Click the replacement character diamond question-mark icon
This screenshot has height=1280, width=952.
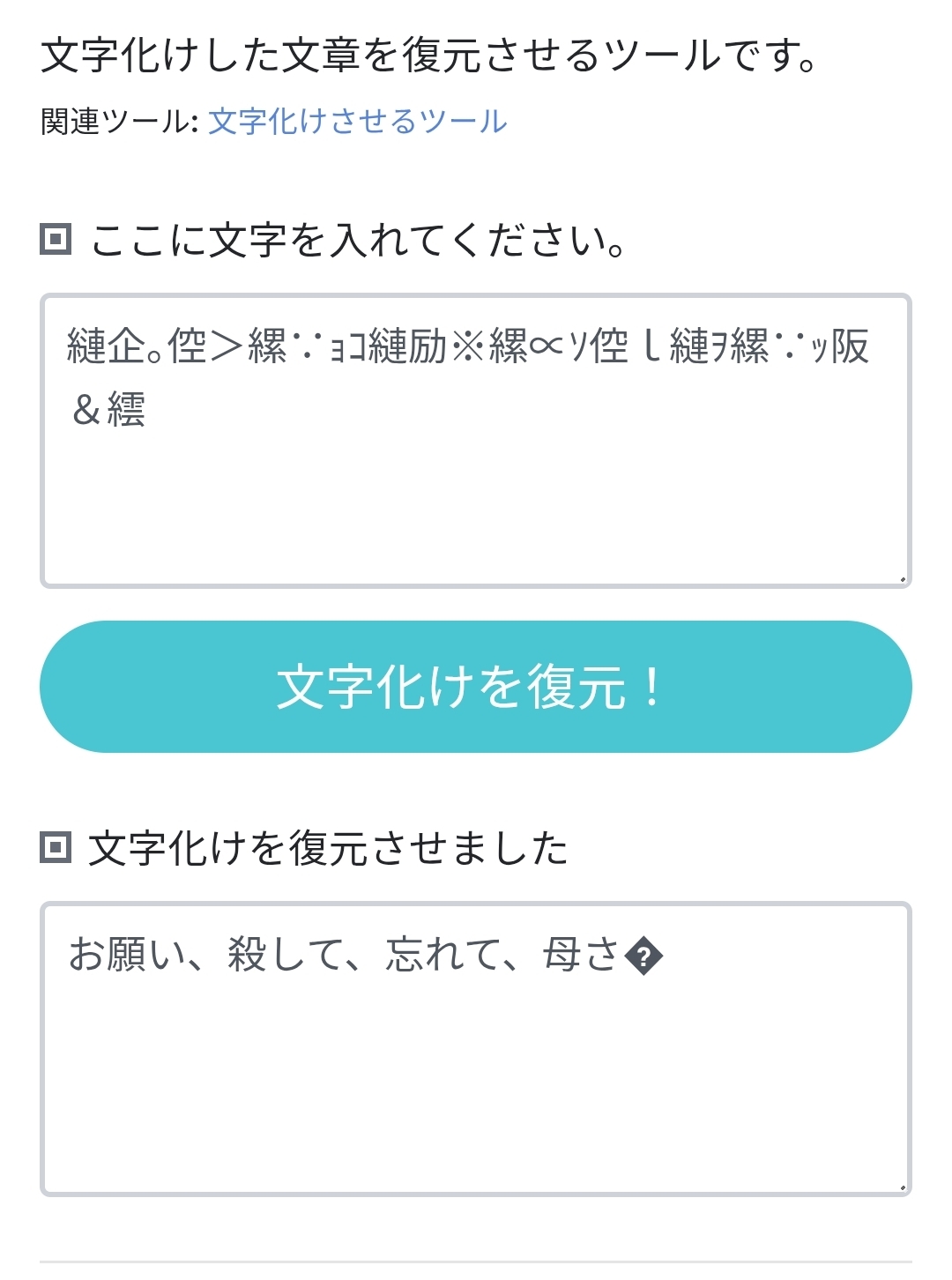pos(643,956)
